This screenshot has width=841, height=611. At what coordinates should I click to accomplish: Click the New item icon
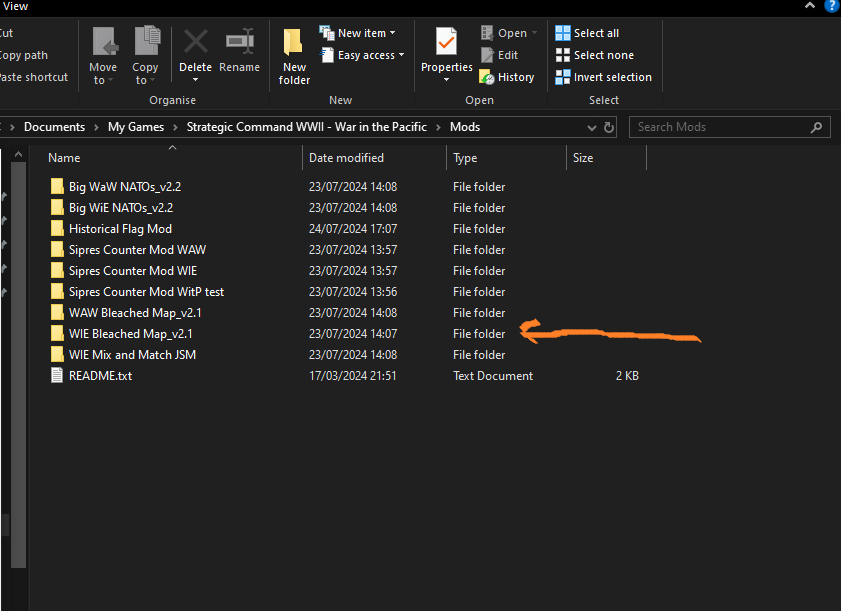(x=327, y=33)
